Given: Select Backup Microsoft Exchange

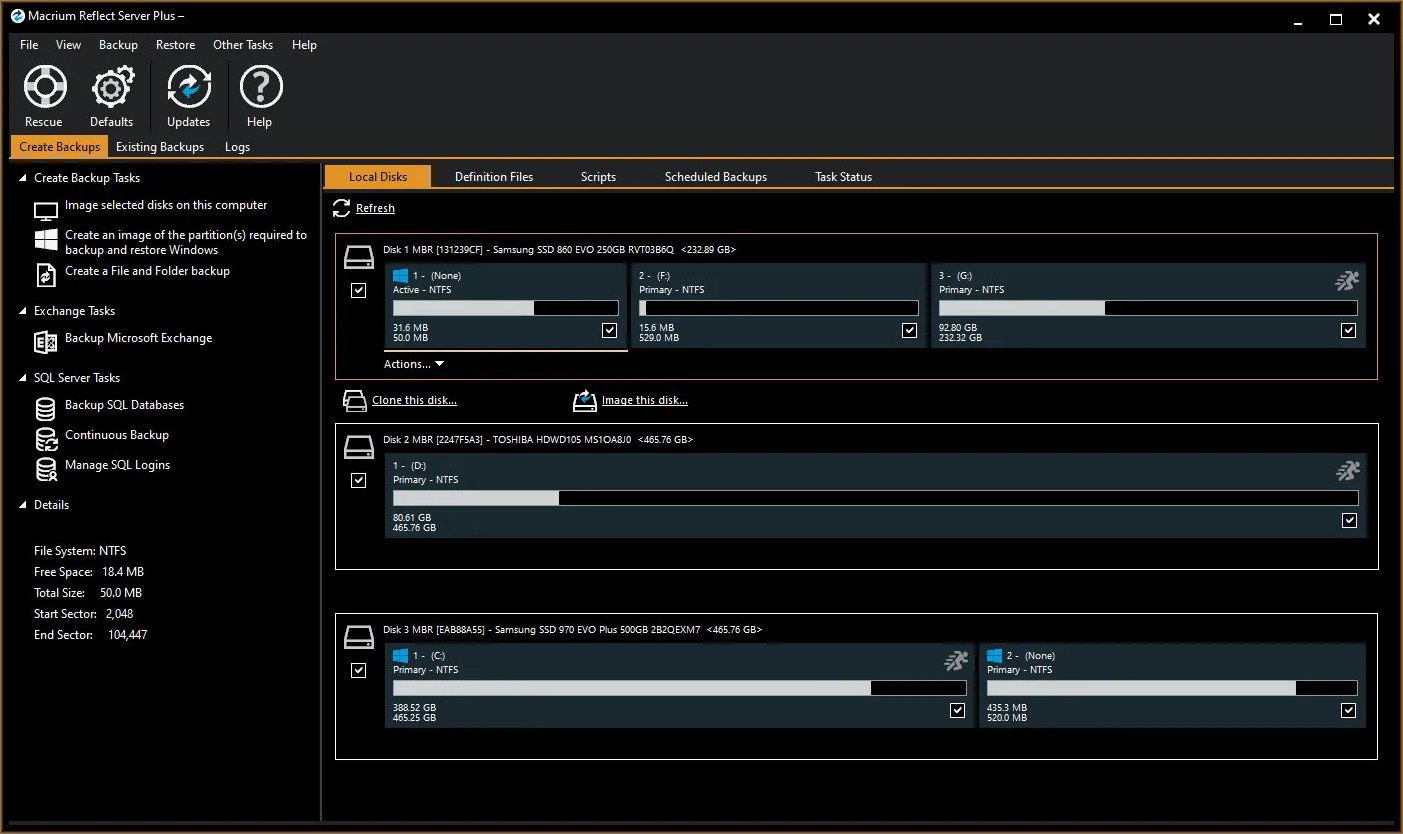Looking at the screenshot, I should tap(137, 338).
